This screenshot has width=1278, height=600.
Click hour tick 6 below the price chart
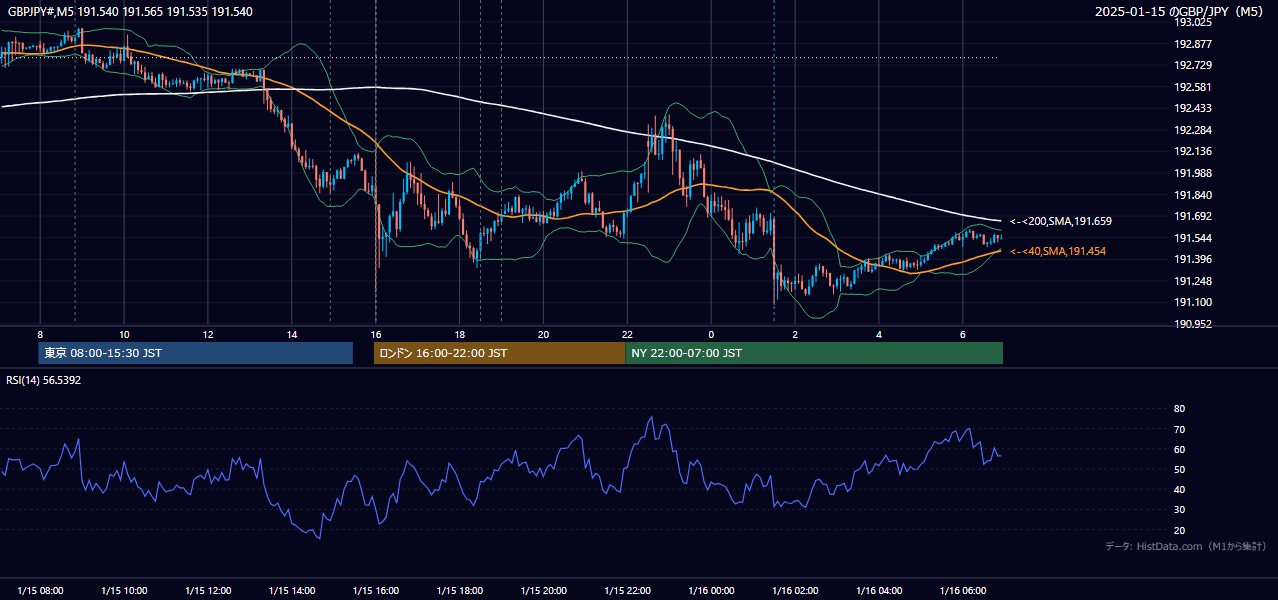coord(963,334)
